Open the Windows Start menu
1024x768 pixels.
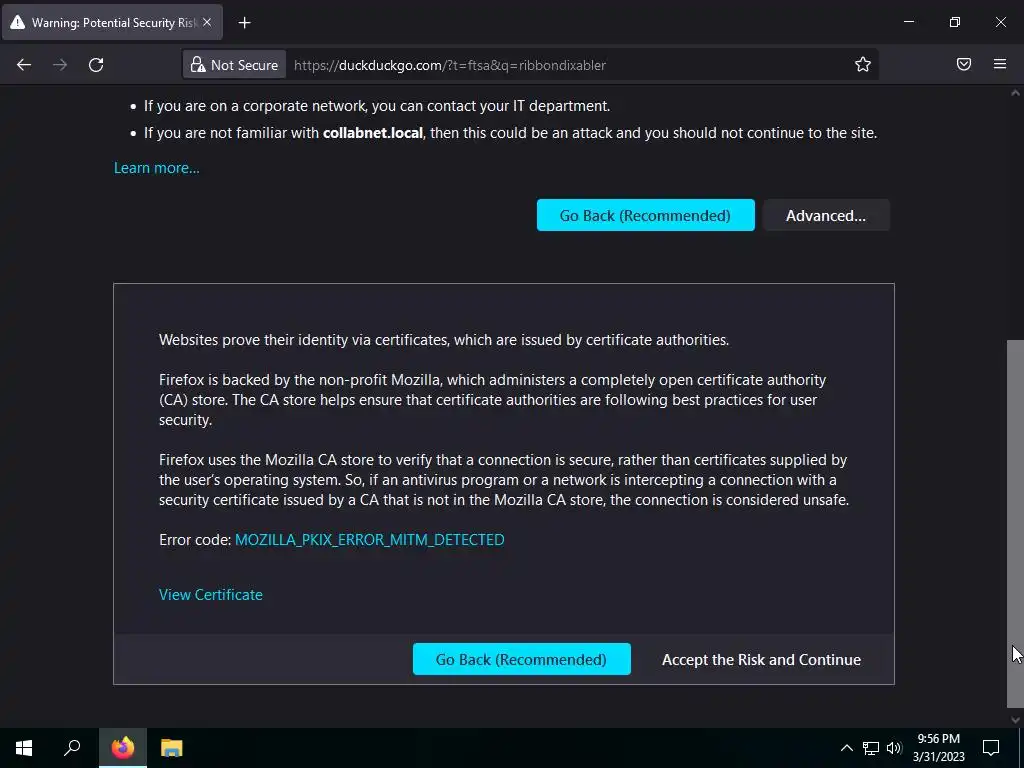[24, 748]
